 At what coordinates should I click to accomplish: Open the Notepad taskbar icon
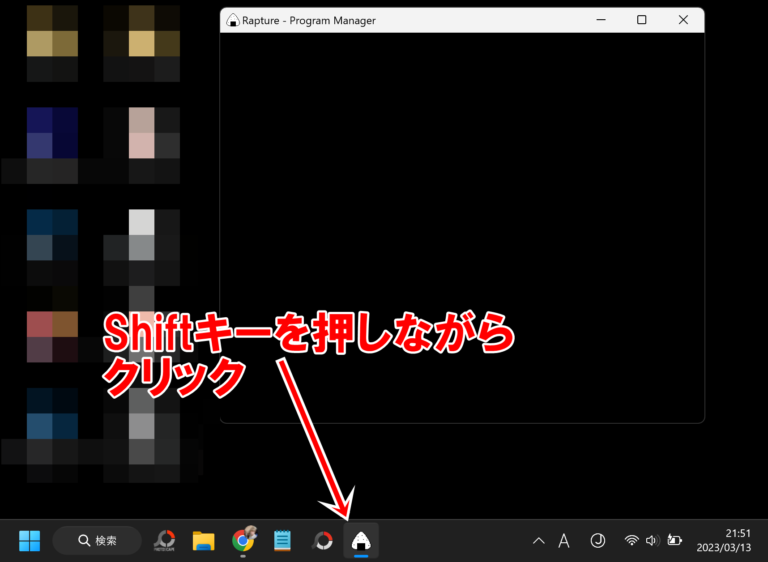coord(282,540)
